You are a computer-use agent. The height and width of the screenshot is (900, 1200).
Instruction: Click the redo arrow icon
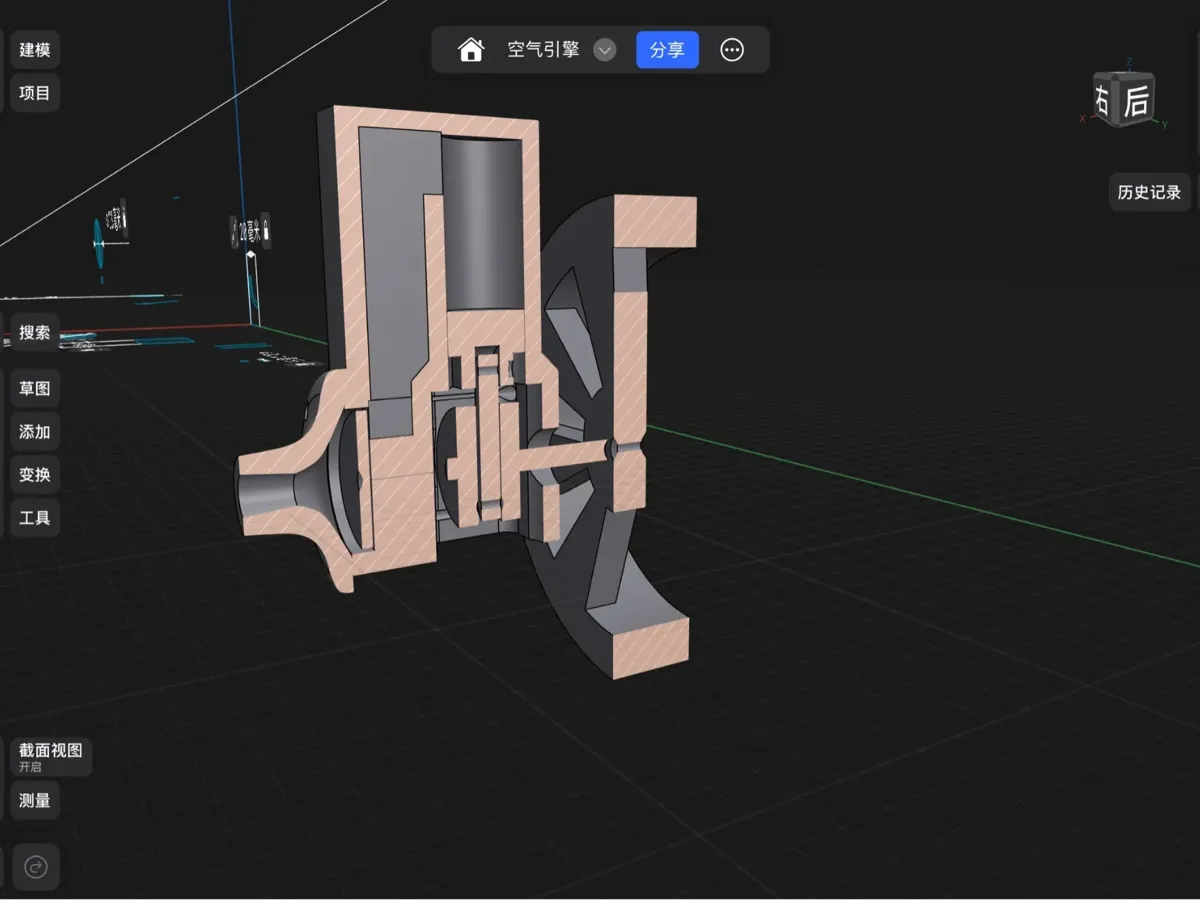35,867
